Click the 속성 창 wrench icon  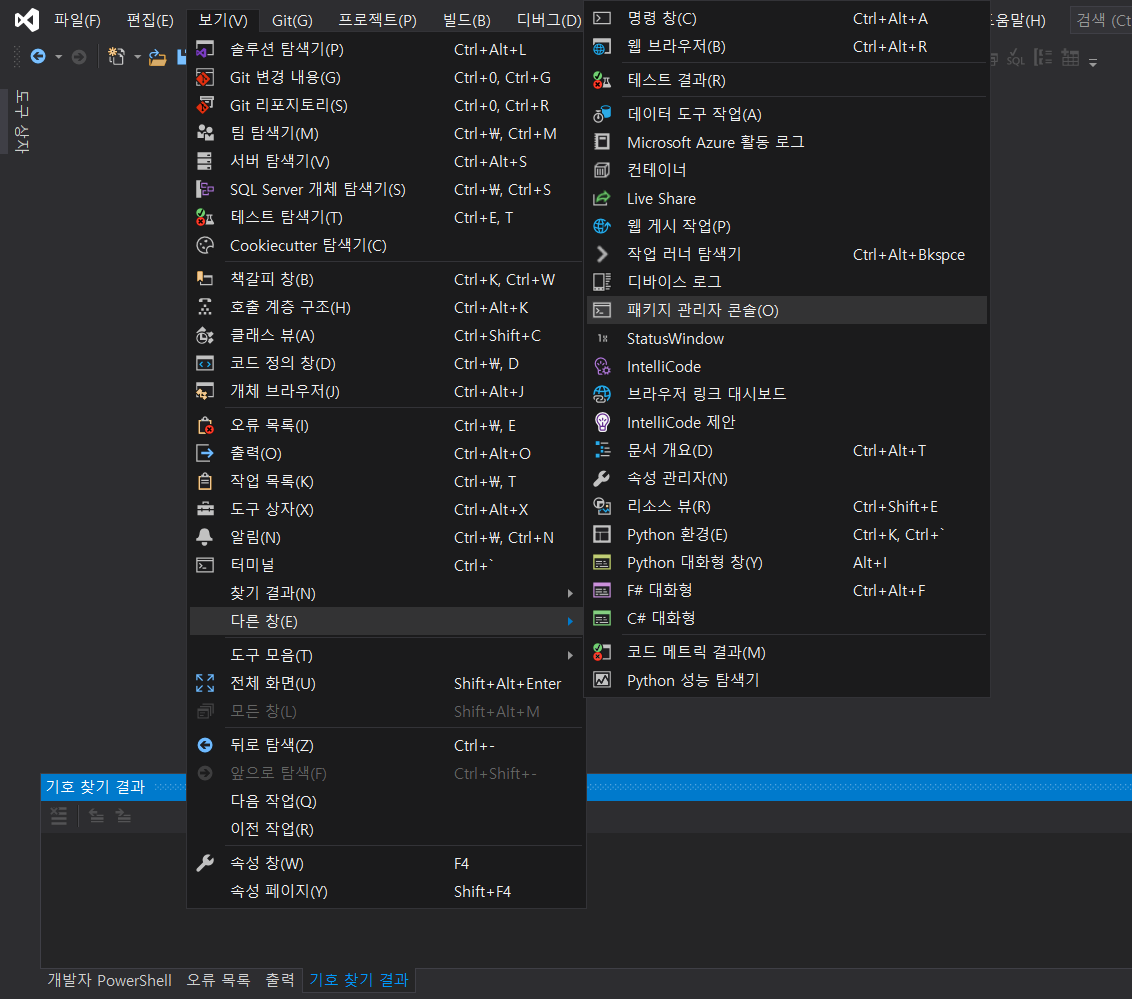pyautogui.click(x=205, y=863)
